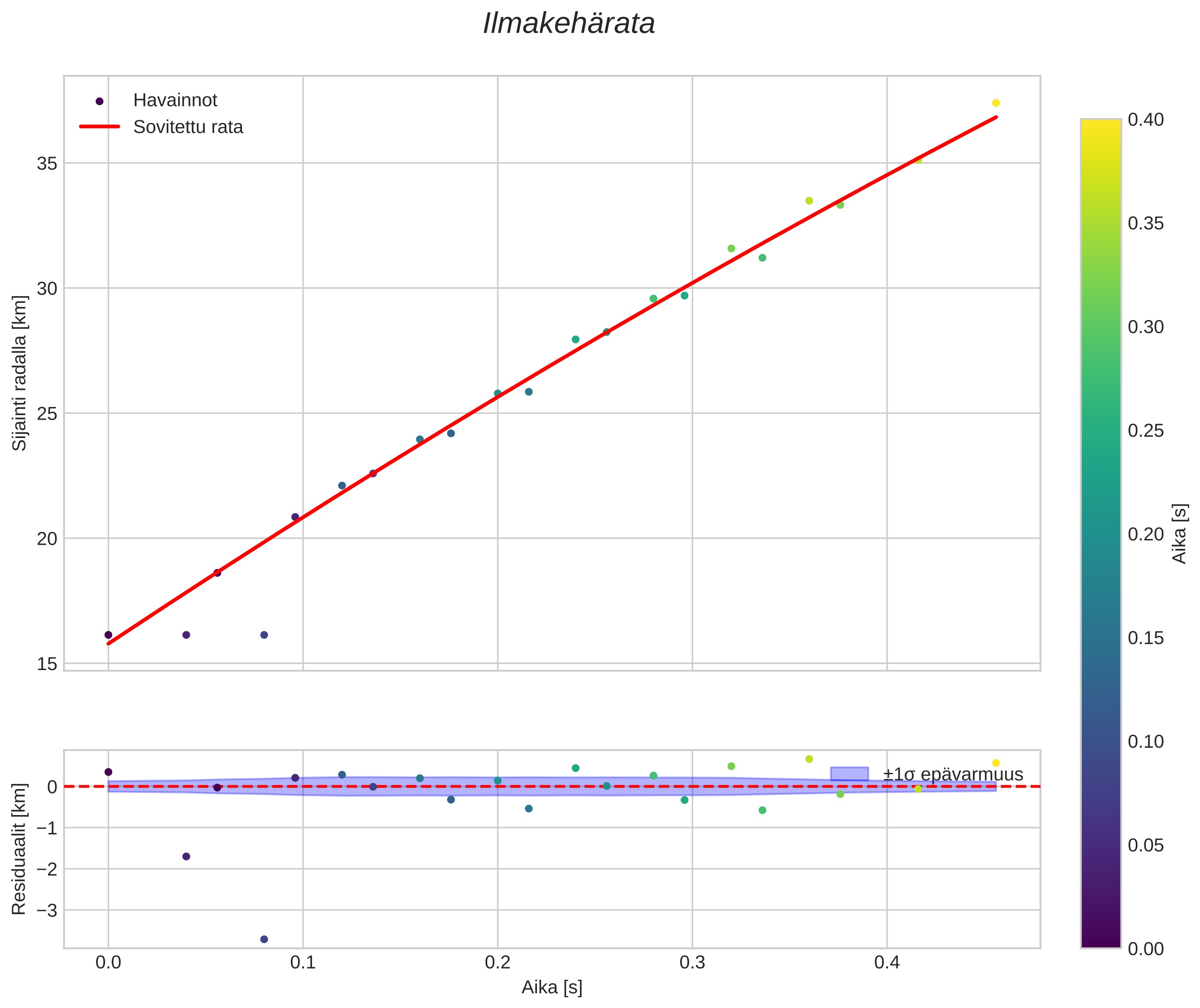
Task: Select the dark observation point at time 0.0
Action: 108,635
